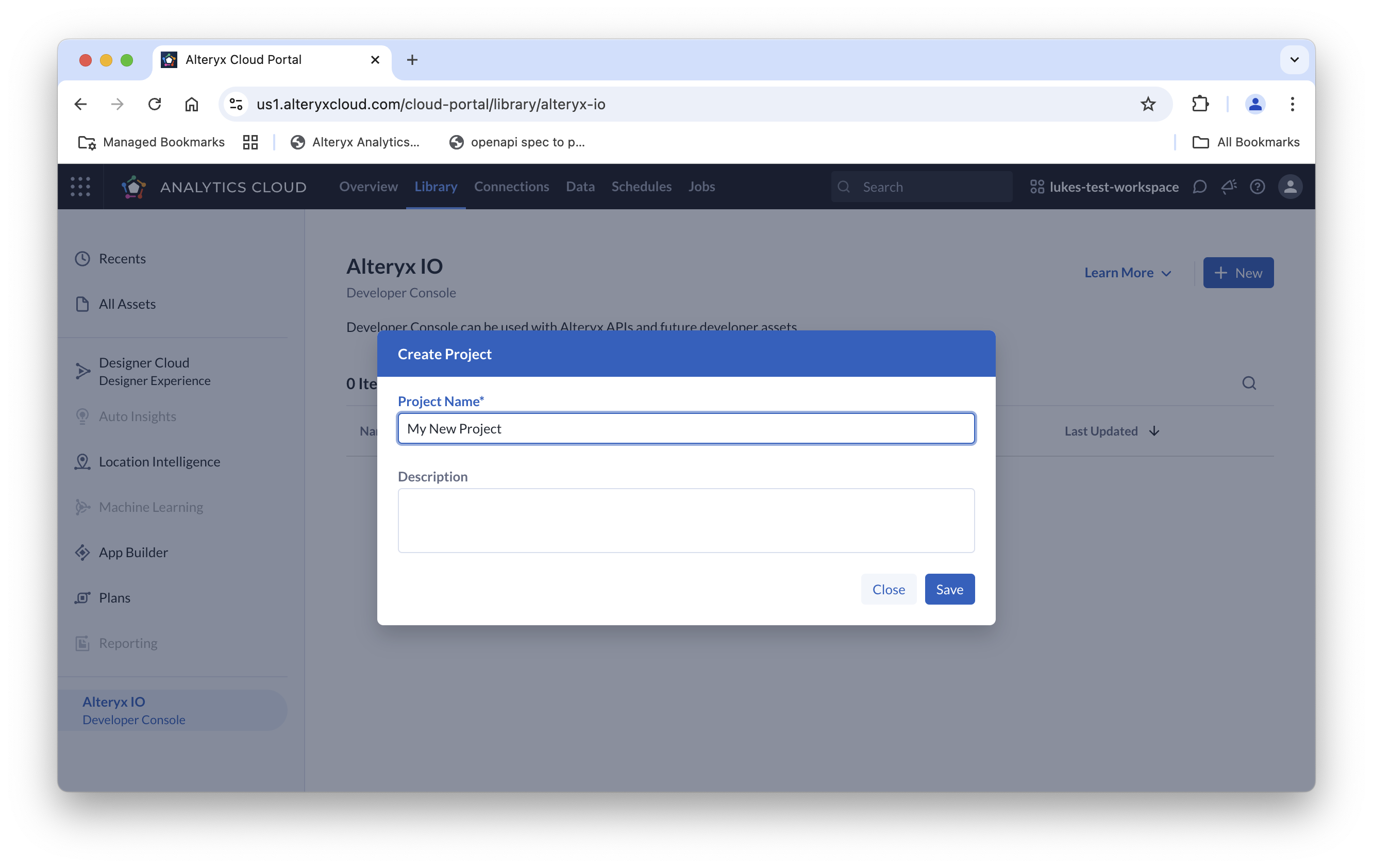
Task: Open the browser extensions puzzle icon
Action: [1200, 104]
